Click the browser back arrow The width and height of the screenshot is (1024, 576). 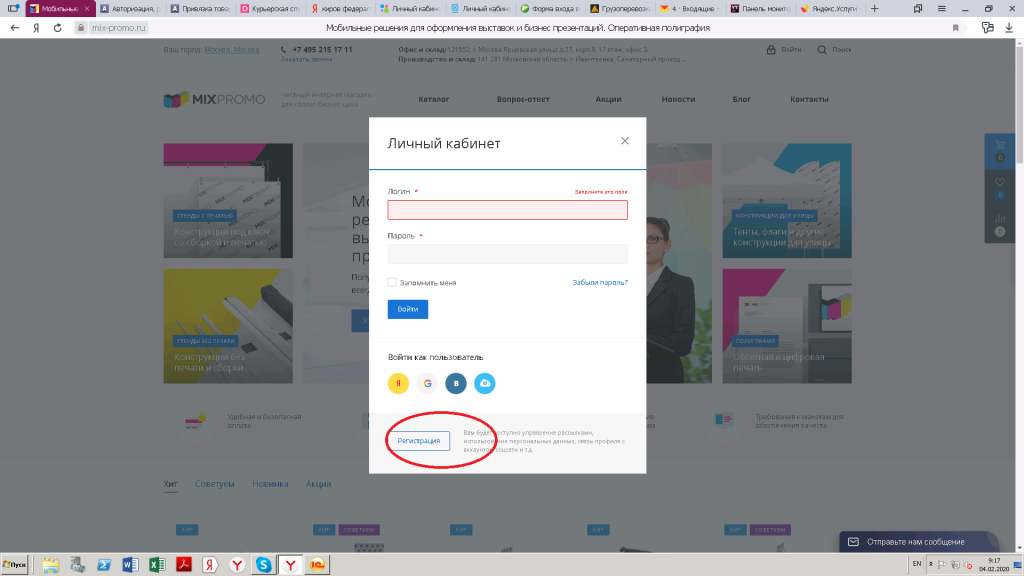[x=14, y=28]
